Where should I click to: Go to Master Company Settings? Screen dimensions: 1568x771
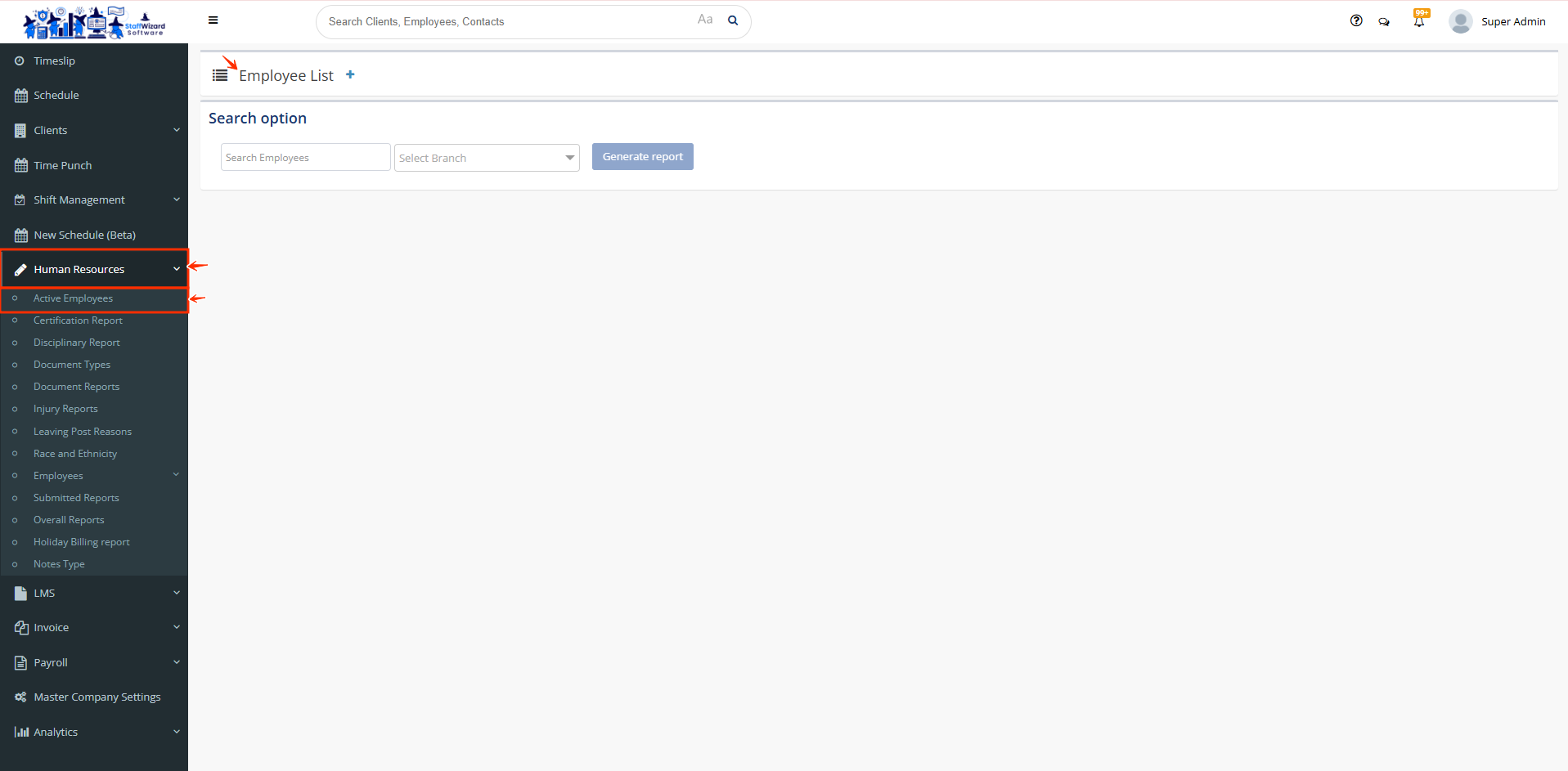[97, 697]
